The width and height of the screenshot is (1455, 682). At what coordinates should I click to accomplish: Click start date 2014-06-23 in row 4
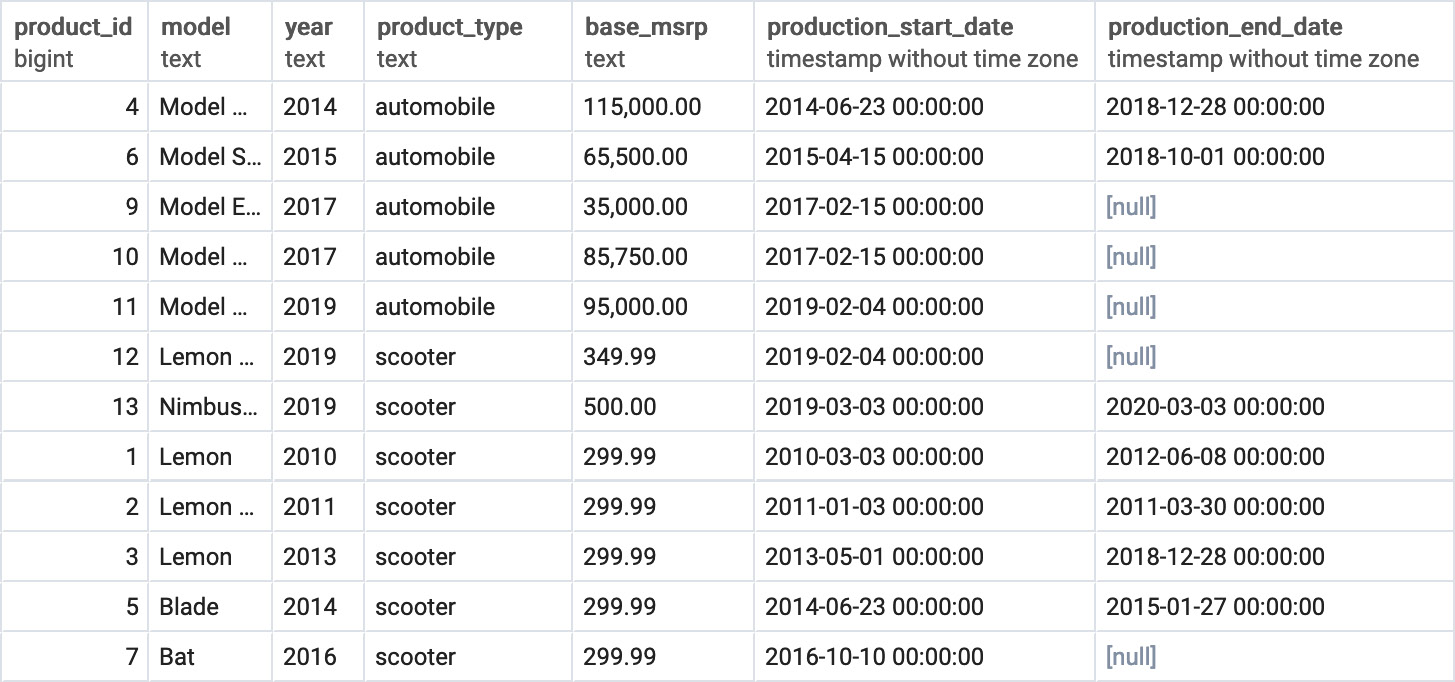click(x=925, y=106)
